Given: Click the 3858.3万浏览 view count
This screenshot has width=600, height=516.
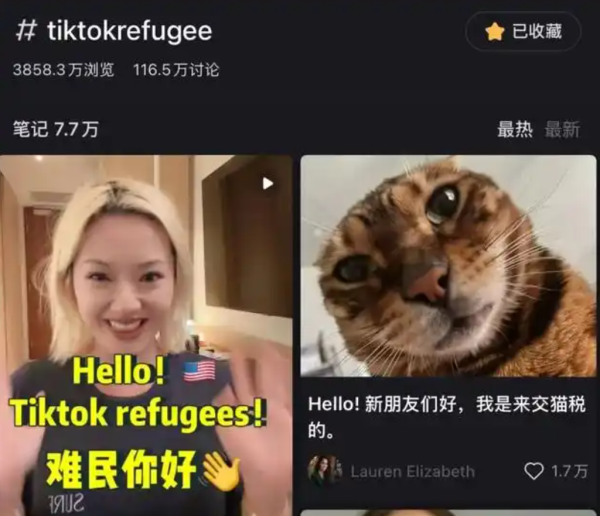Looking at the screenshot, I should tap(64, 70).
